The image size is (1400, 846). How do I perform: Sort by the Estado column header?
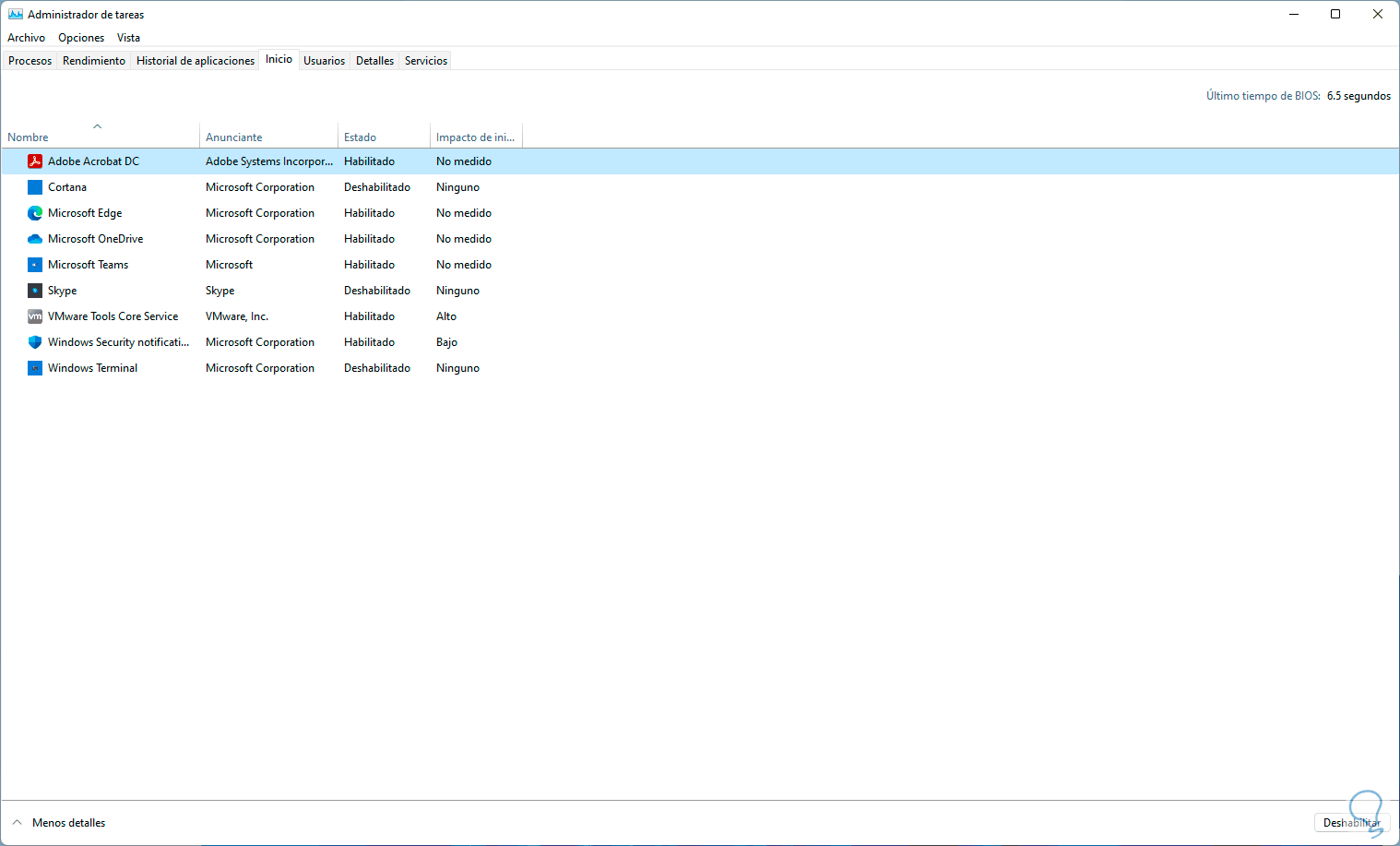(384, 137)
